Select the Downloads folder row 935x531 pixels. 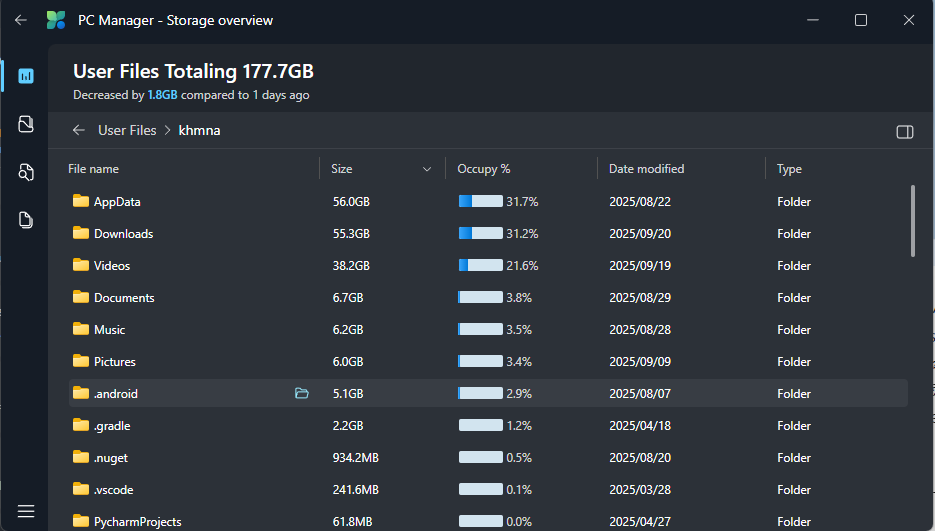coord(488,234)
